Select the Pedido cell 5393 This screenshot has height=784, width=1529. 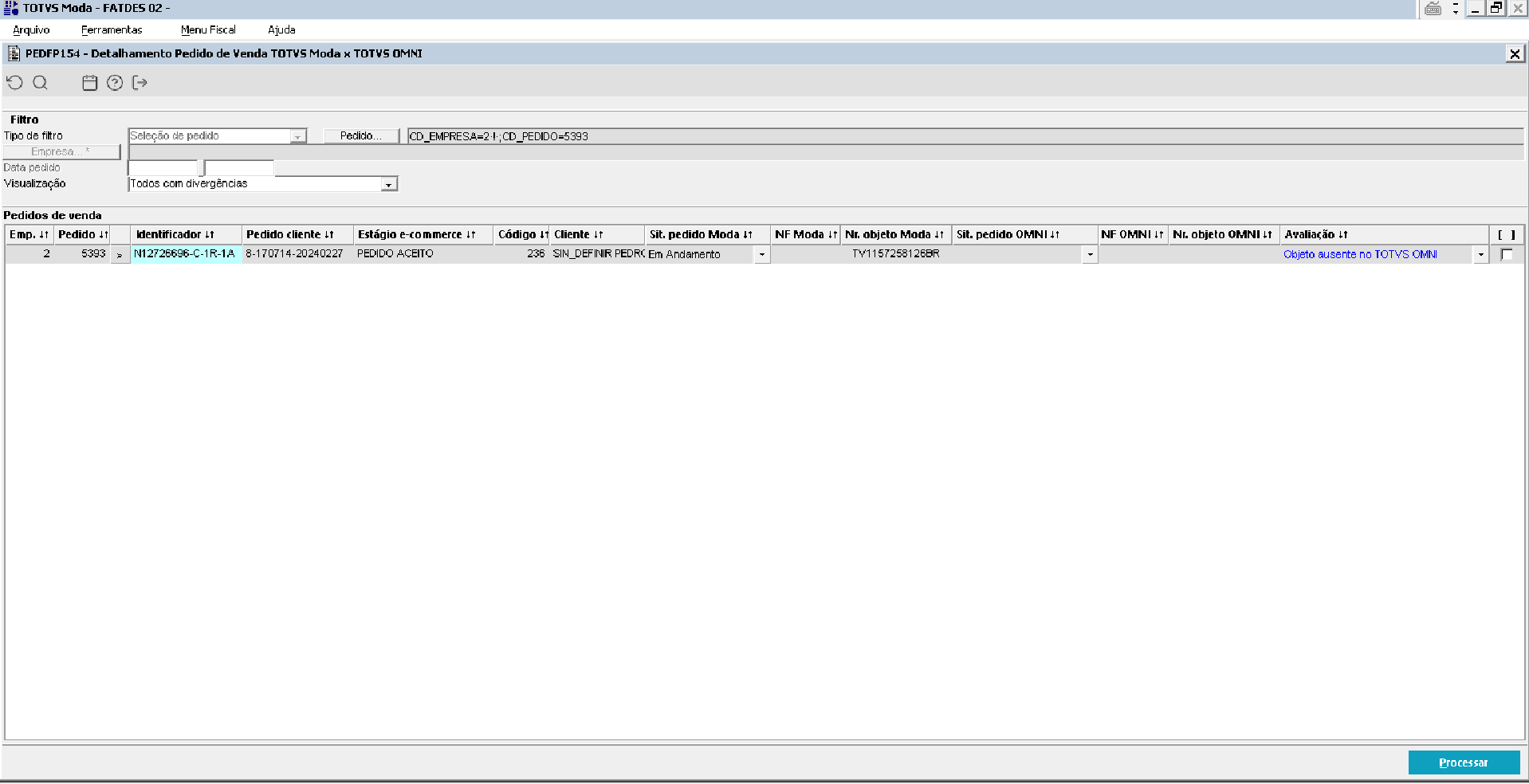(82, 254)
